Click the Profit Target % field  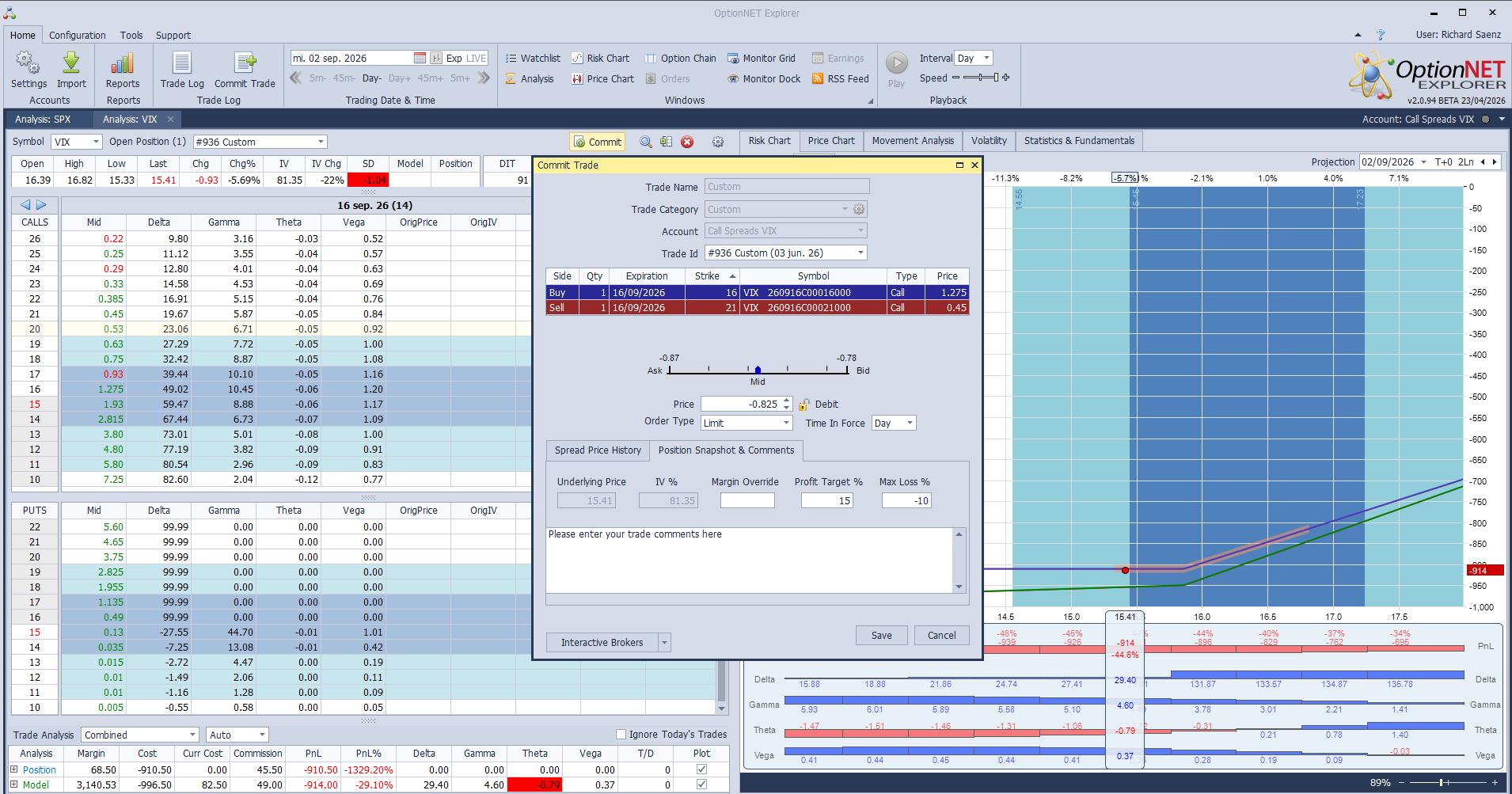tap(826, 500)
